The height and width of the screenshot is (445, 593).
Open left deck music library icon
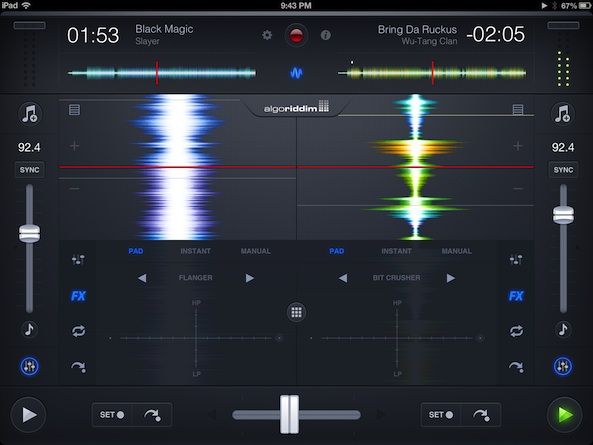click(x=29, y=113)
